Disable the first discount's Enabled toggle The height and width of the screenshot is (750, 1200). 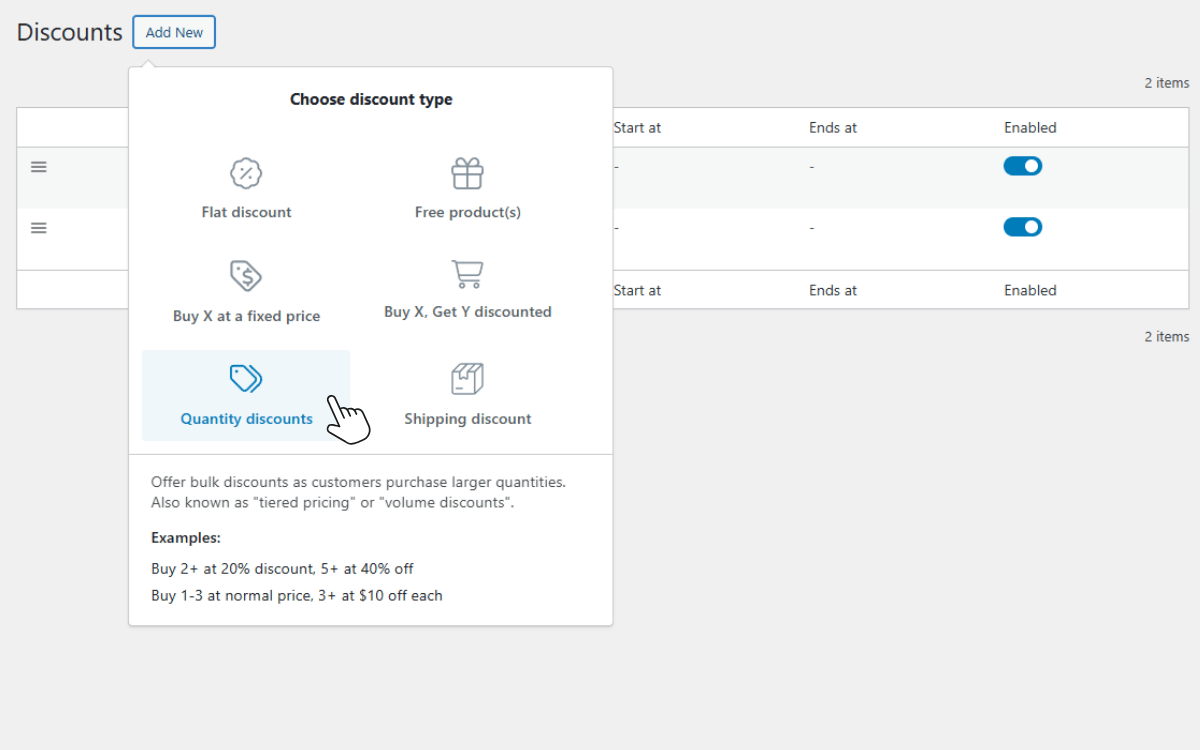pos(1022,166)
